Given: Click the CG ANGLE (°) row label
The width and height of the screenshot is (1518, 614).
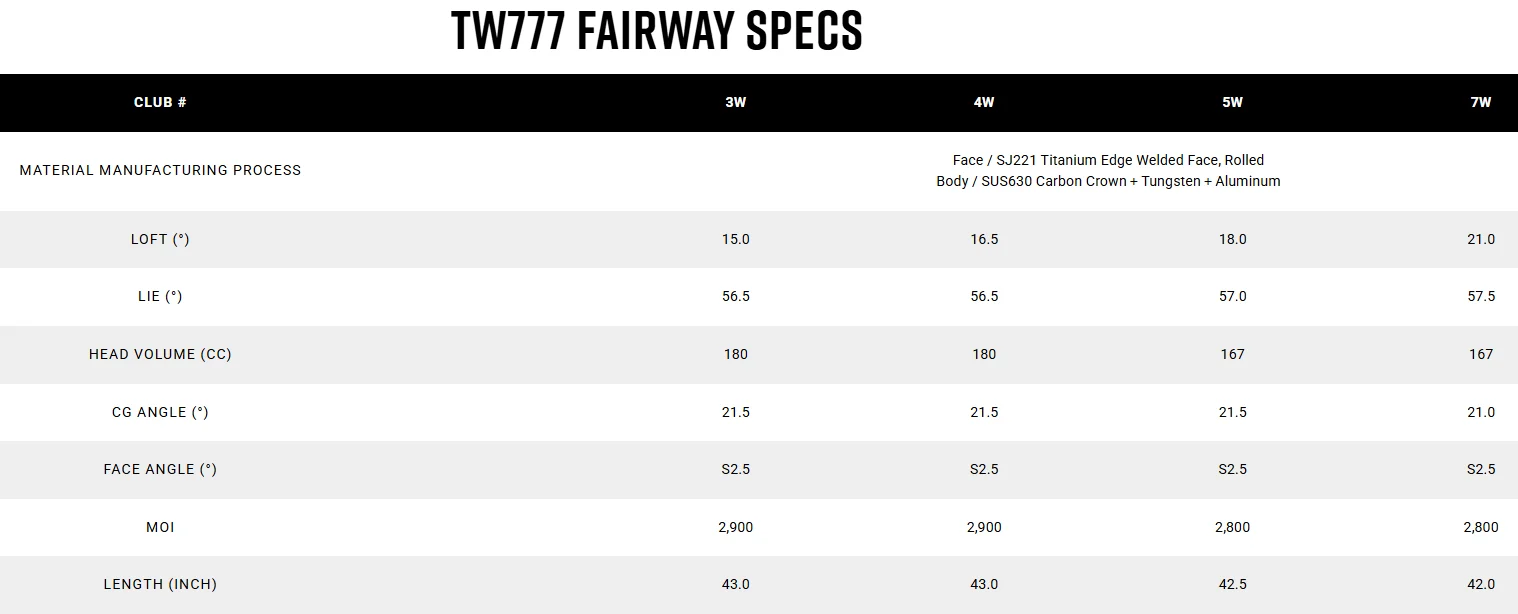Looking at the screenshot, I should pyautogui.click(x=160, y=412).
